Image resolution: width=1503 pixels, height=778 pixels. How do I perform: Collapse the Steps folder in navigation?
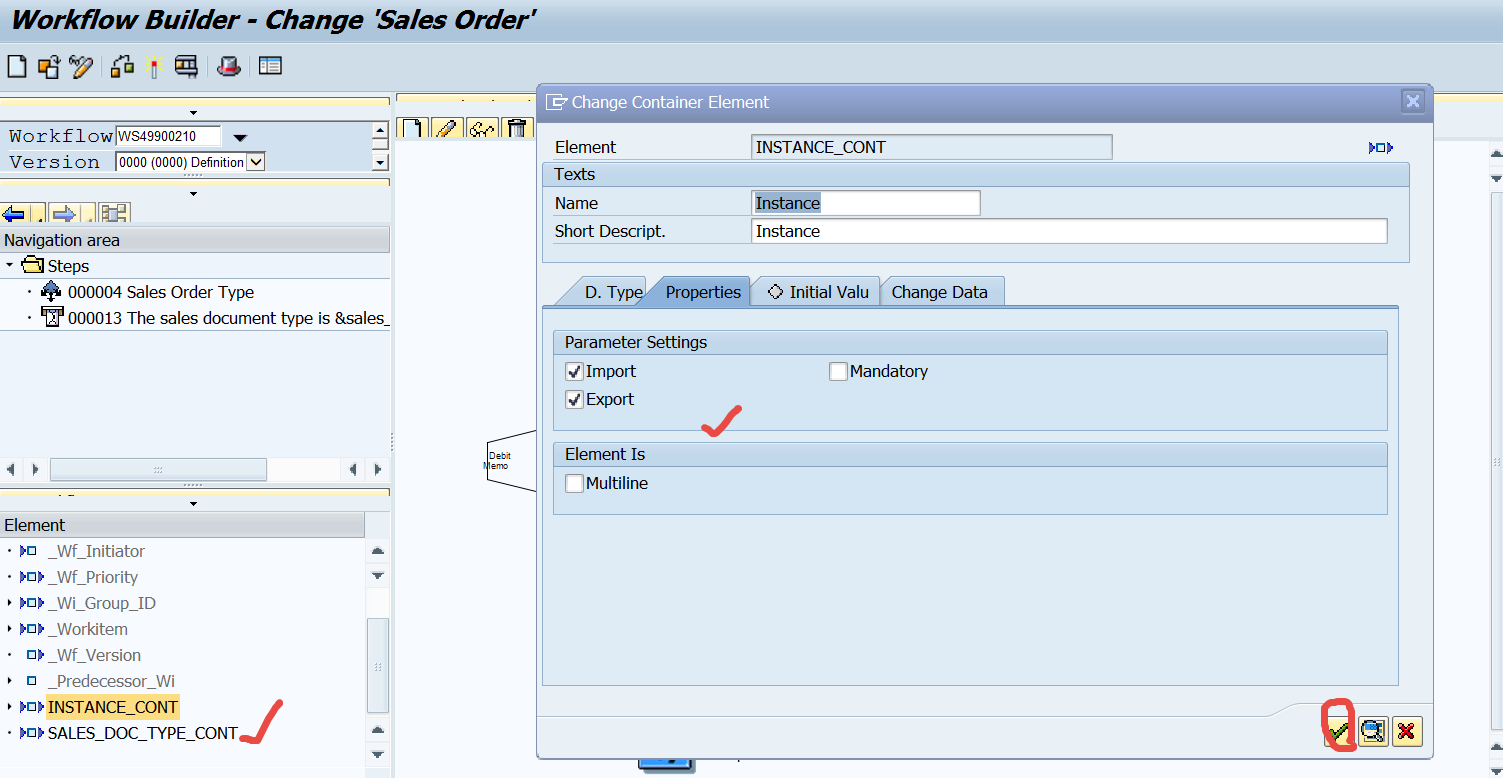(x=10, y=266)
